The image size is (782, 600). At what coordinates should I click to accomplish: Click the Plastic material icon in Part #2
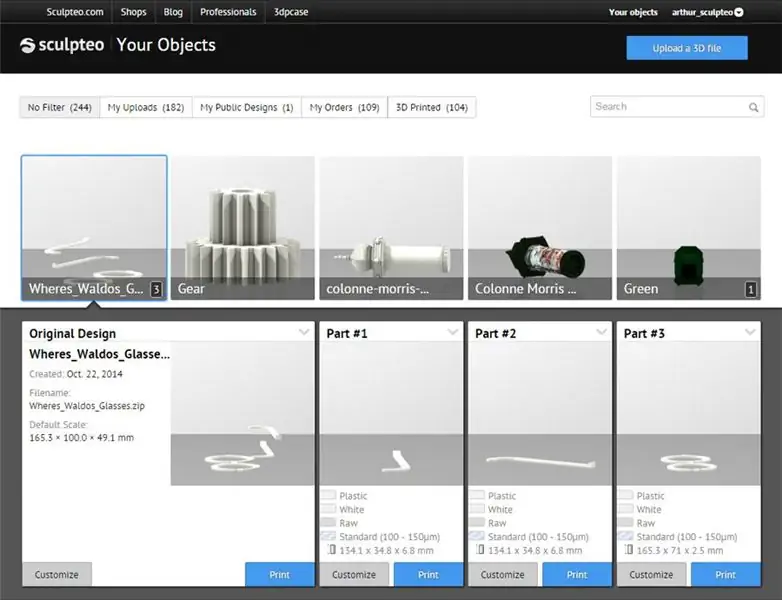tap(477, 495)
